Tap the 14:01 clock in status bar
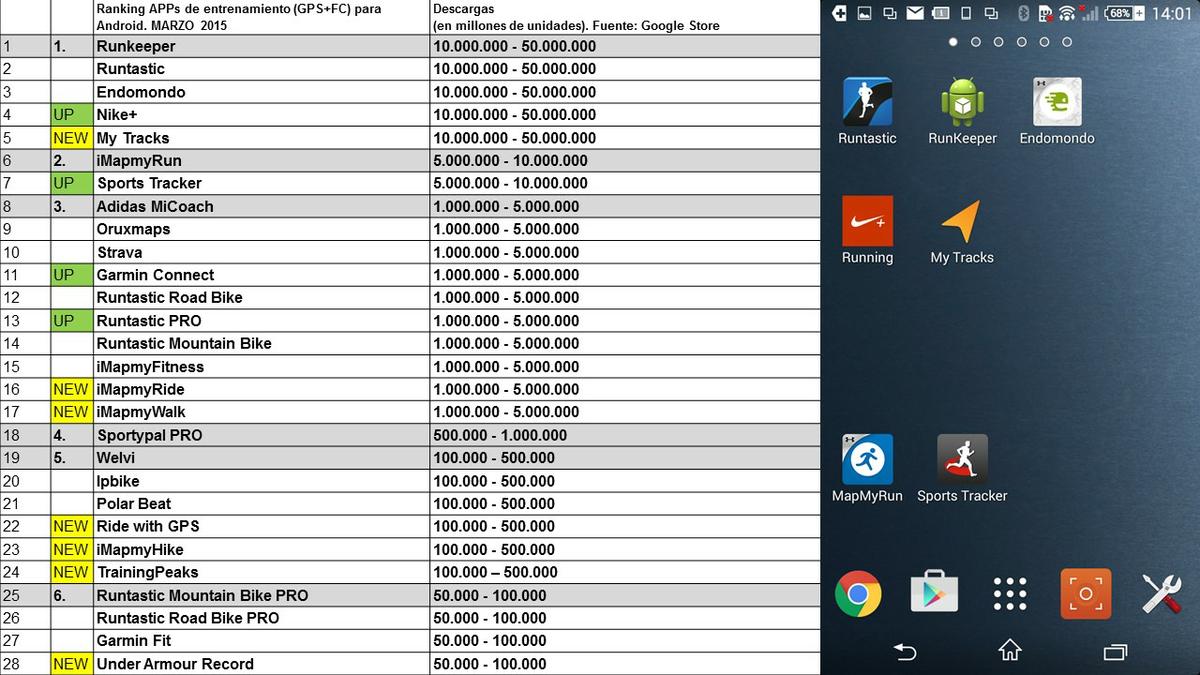Image resolution: width=1200 pixels, height=675 pixels. tap(1171, 13)
